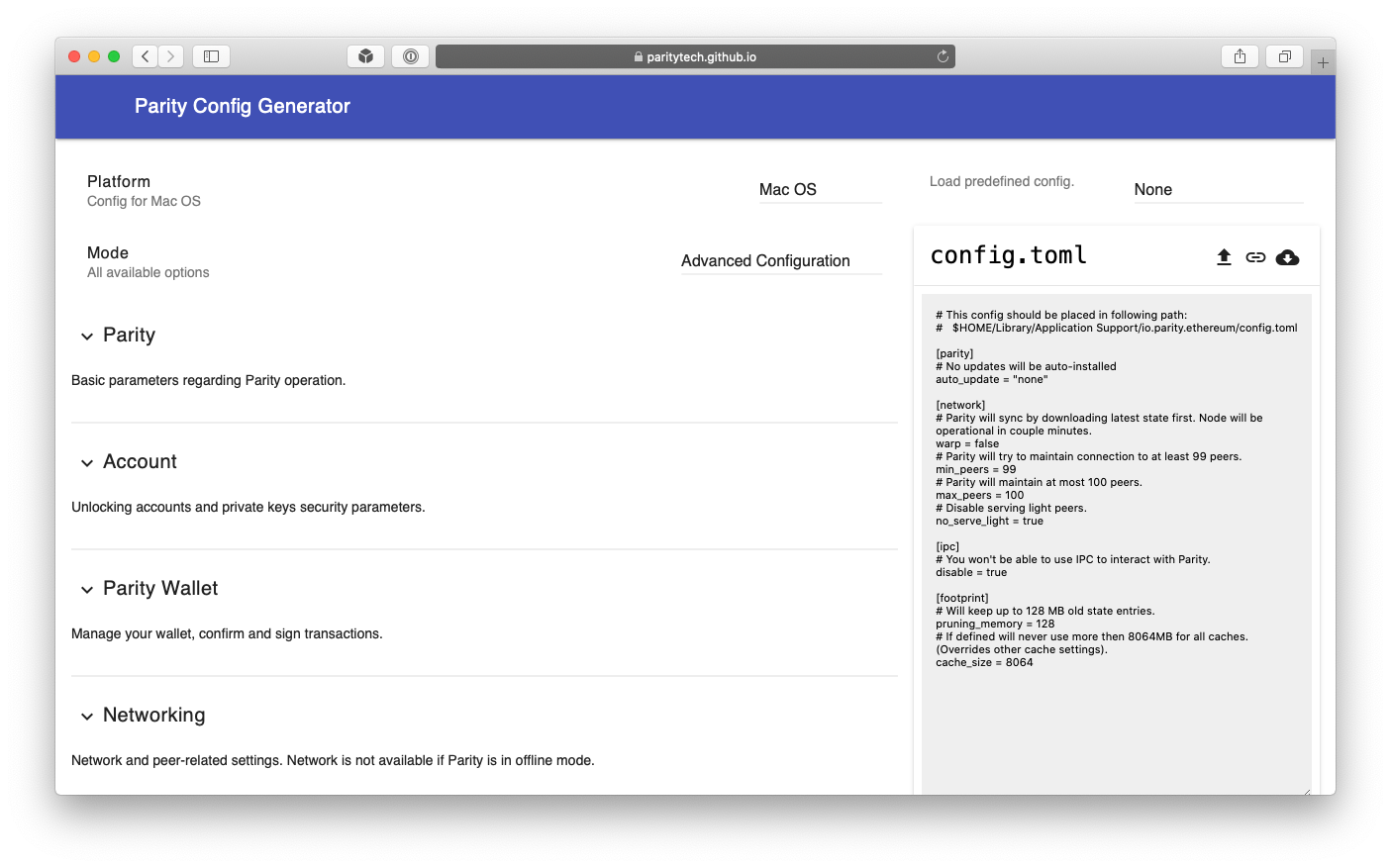The width and height of the screenshot is (1391, 868).
Task: Go forward with Safari's forward arrow
Action: coord(171,56)
